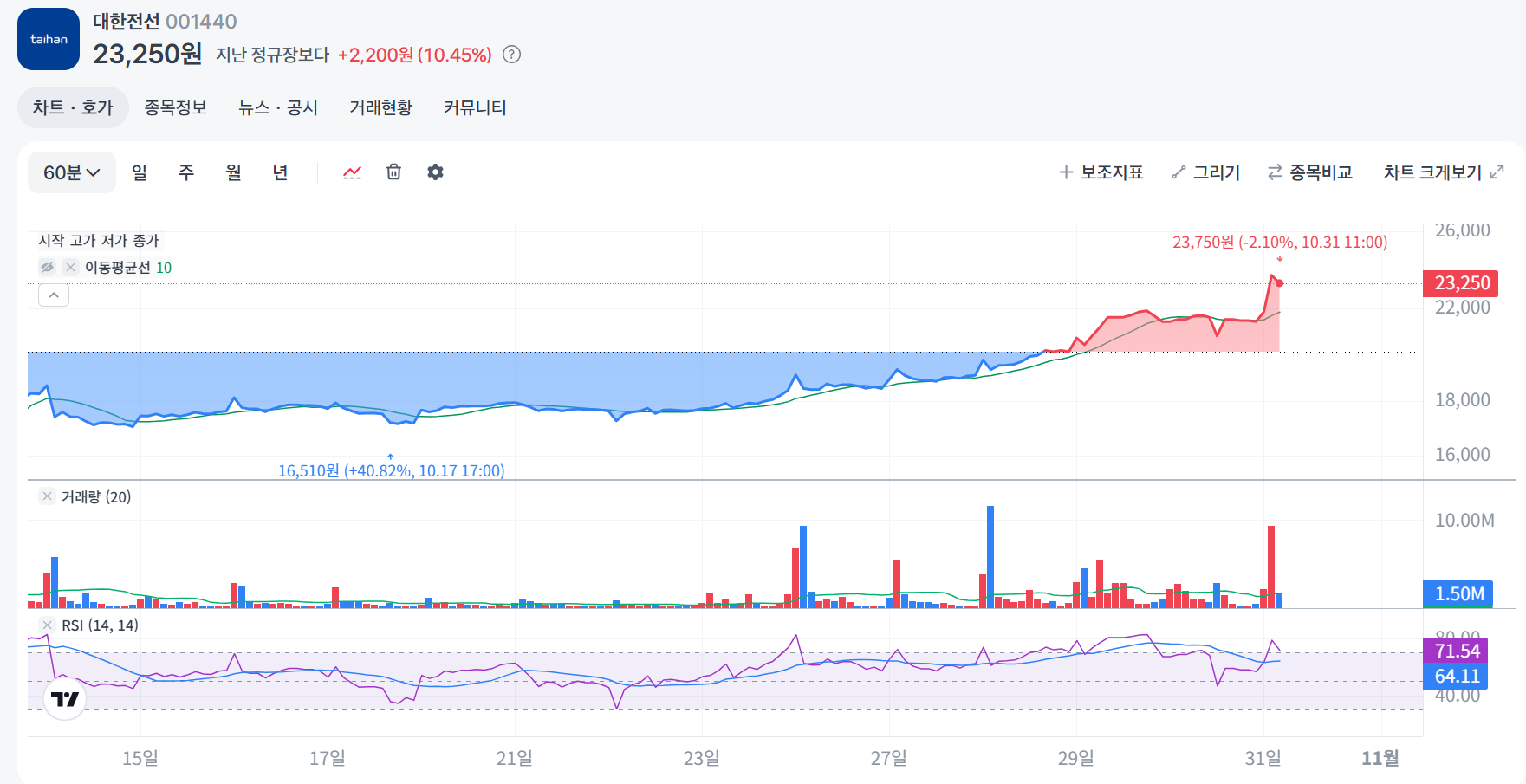This screenshot has width=1526, height=784.
Task: Delete drawings with trash icon
Action: coord(393,172)
